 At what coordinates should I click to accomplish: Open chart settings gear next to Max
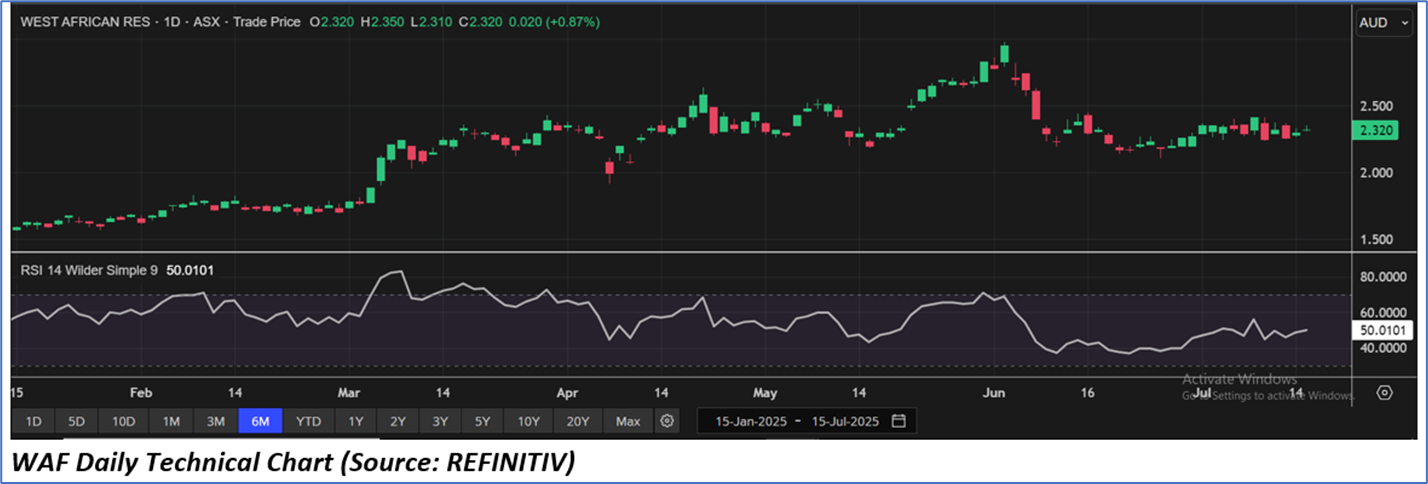(667, 421)
